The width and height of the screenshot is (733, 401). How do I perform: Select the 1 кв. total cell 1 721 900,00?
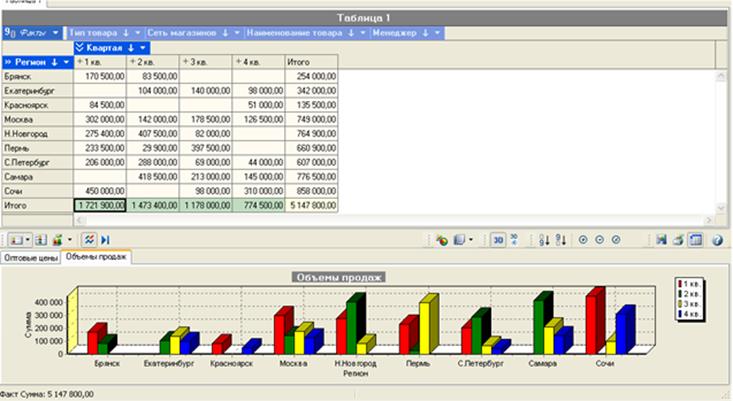(100, 204)
